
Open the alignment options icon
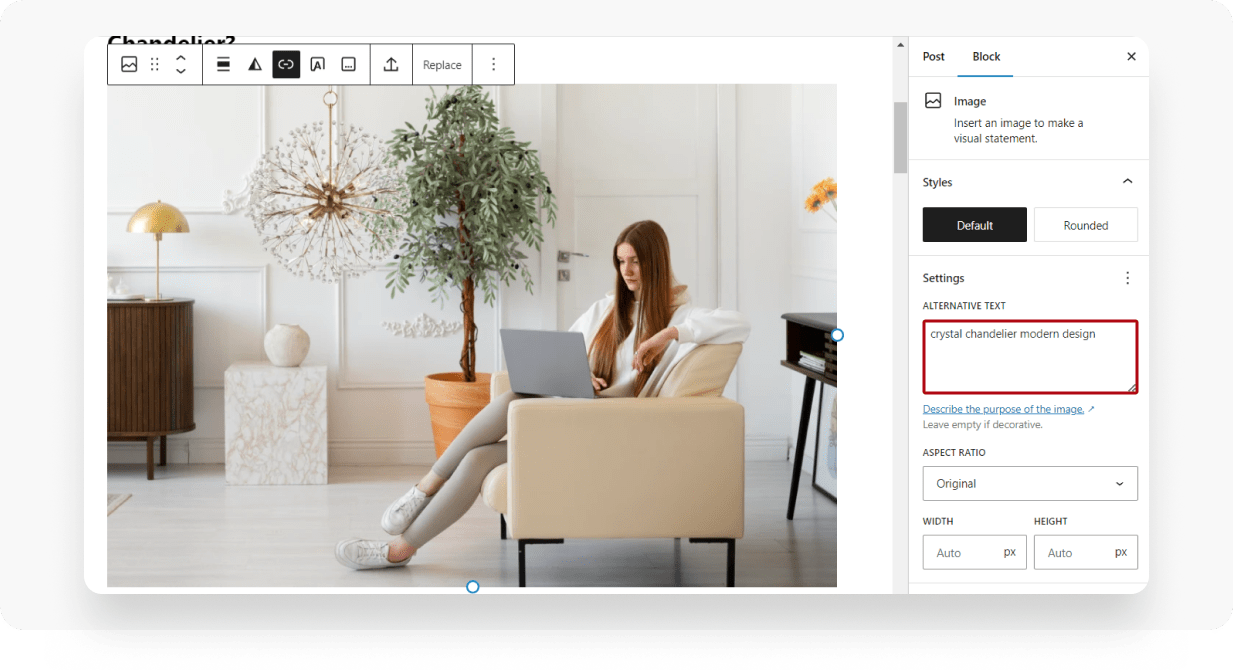point(222,64)
